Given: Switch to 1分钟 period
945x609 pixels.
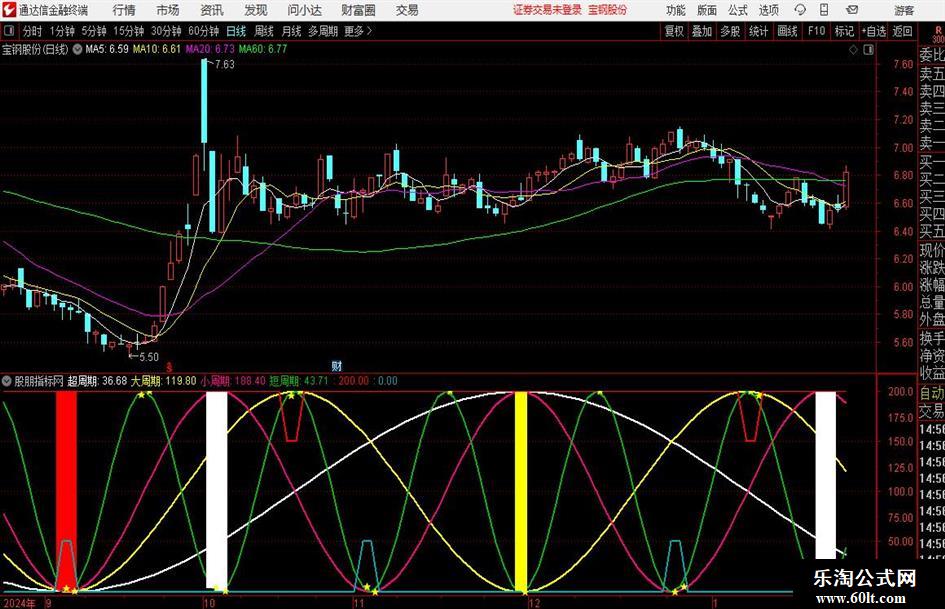Looking at the screenshot, I should (x=62, y=31).
